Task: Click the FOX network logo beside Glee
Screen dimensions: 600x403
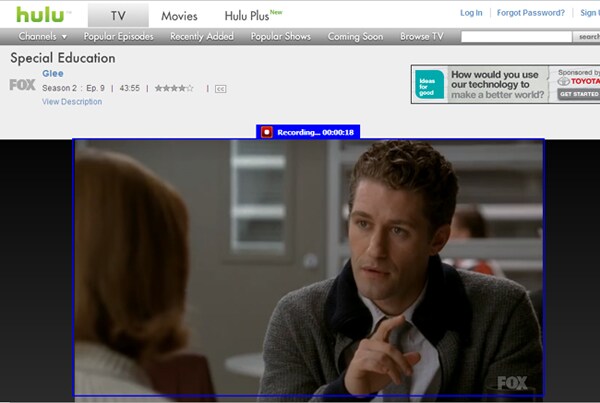Action: 22,85
